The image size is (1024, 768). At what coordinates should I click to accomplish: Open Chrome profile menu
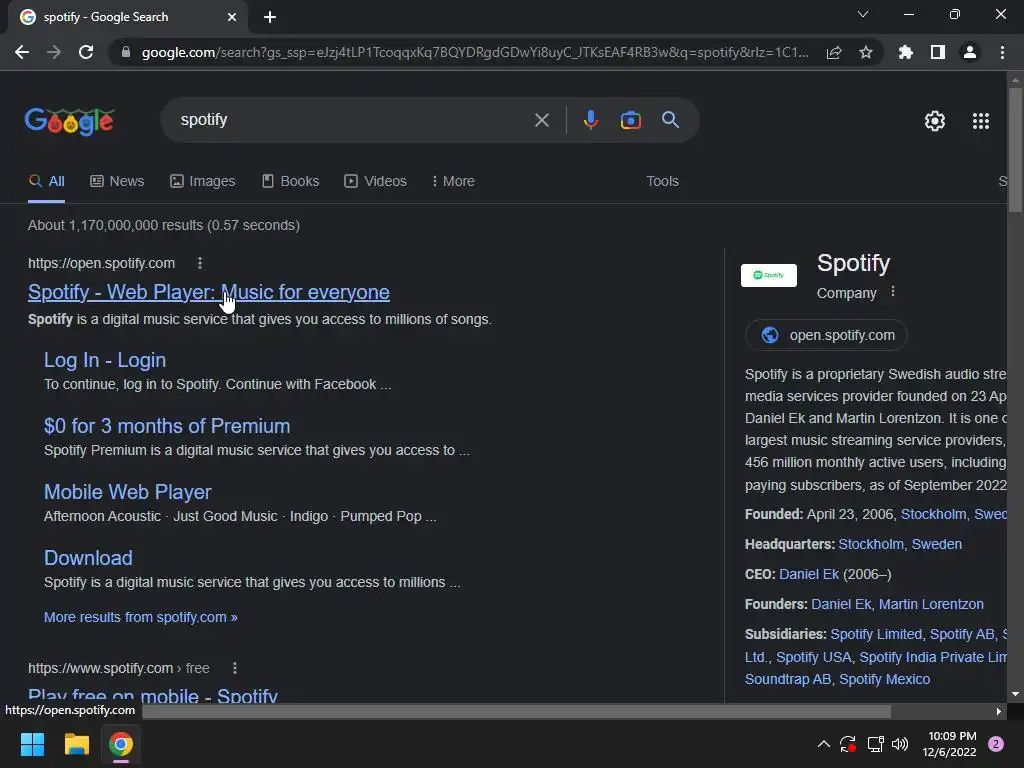pos(970,52)
